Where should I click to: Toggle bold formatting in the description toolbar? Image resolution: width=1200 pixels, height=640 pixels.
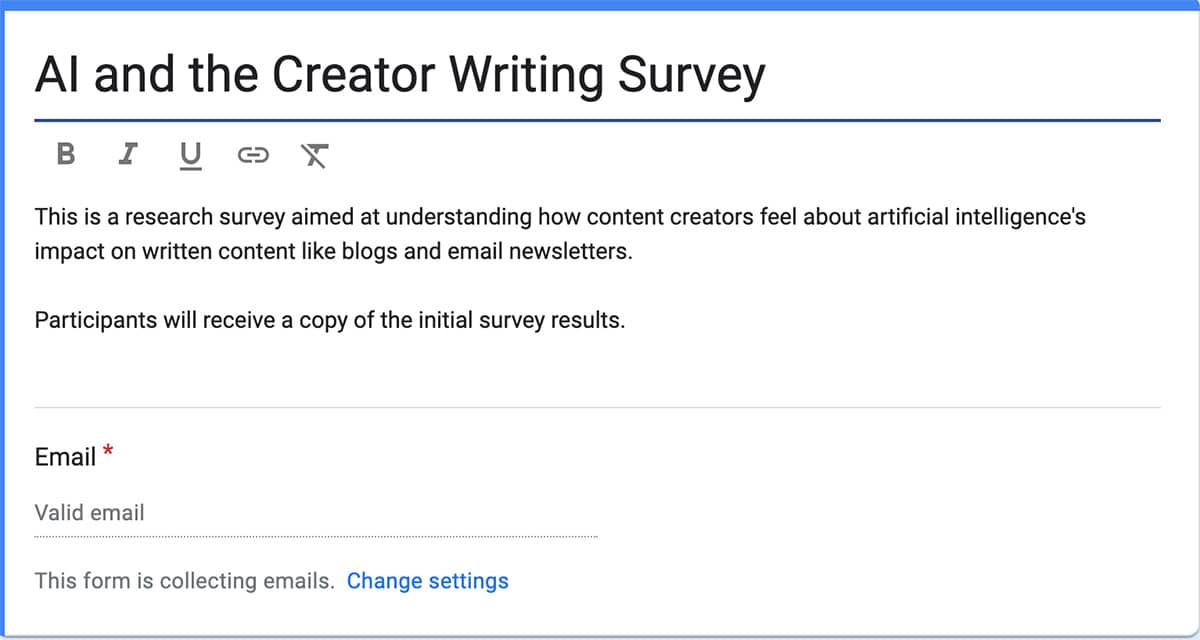[66, 154]
